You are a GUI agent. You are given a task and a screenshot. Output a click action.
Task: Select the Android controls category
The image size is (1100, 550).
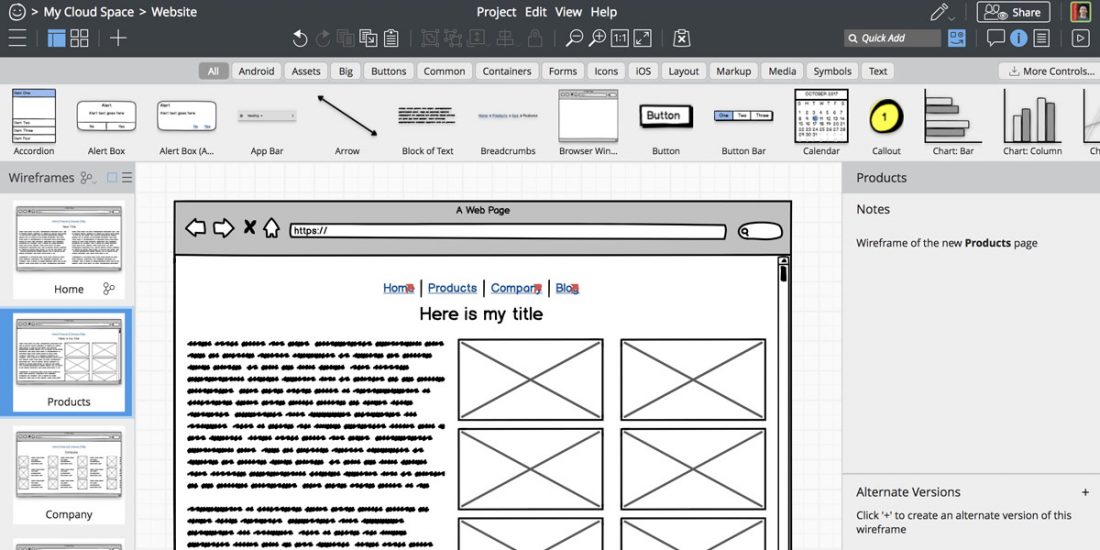pos(256,71)
